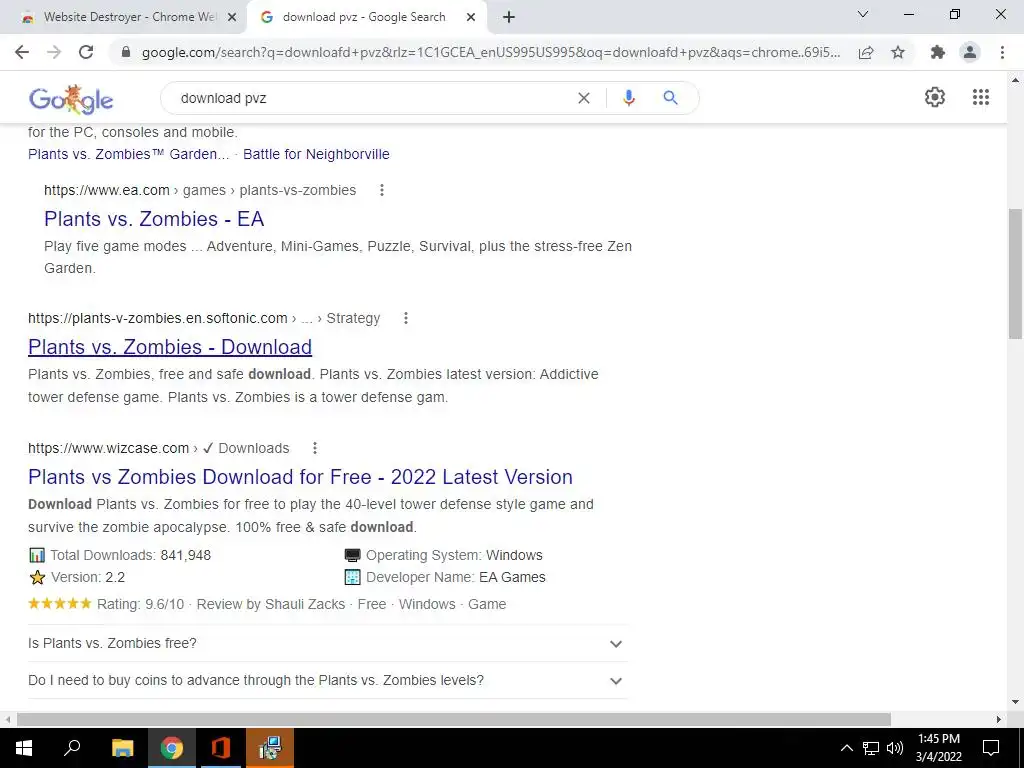Click 'Total Downloads: 841,948' text

click(x=131, y=555)
